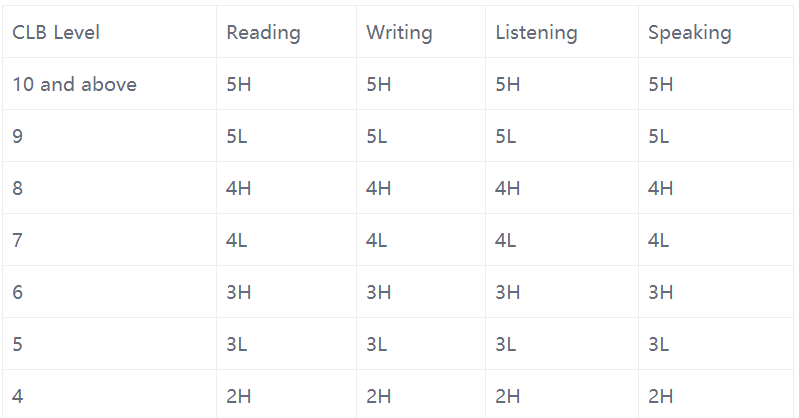Click the CLB level 7 cell
Viewport: 799px width, 418px height.
18,241
